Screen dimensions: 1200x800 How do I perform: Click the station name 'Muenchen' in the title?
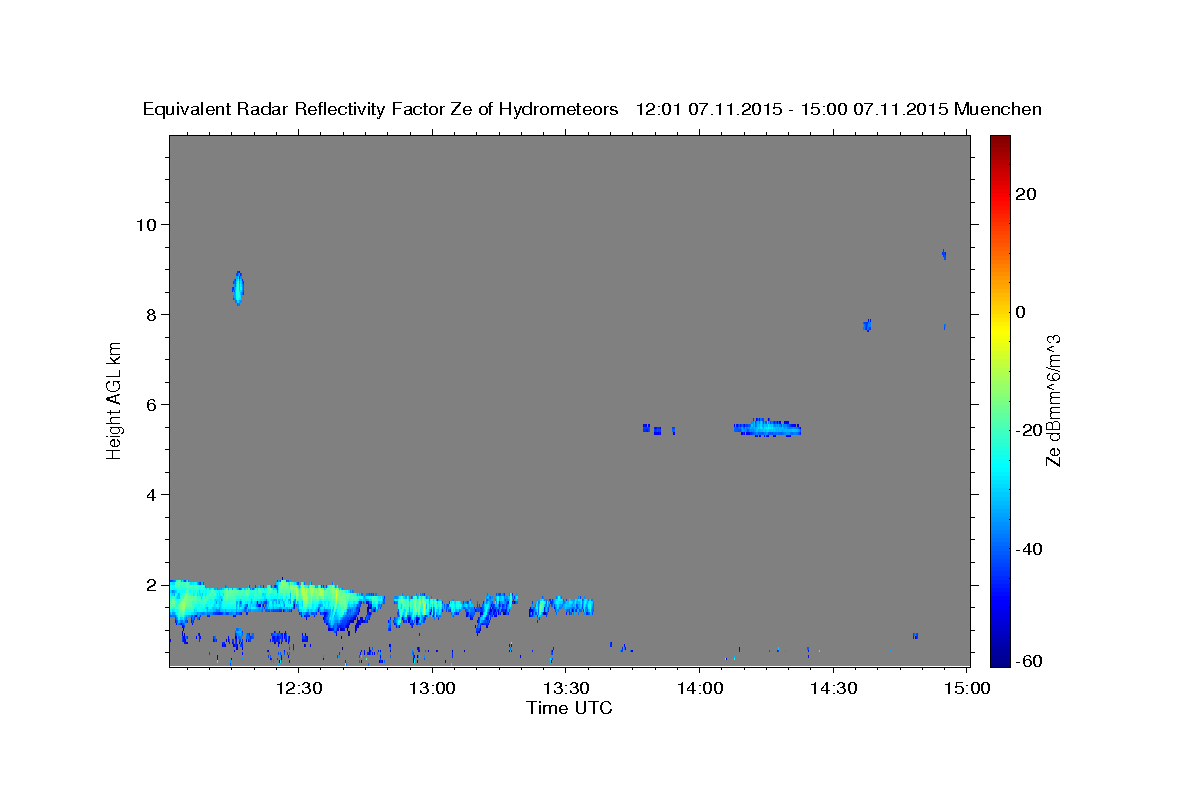(x=998, y=109)
